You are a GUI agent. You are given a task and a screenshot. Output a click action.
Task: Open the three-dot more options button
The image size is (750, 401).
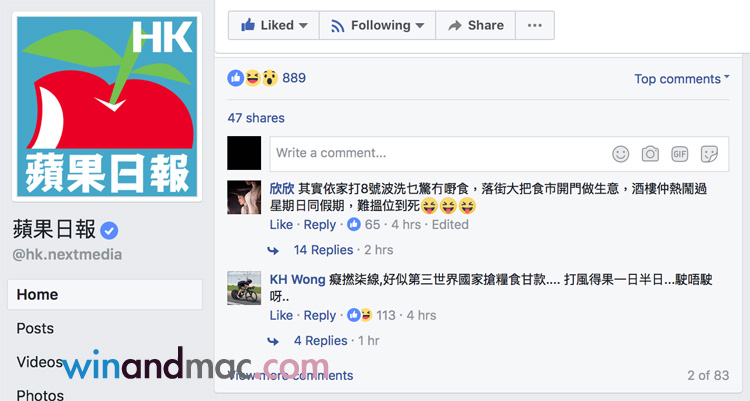tap(535, 25)
